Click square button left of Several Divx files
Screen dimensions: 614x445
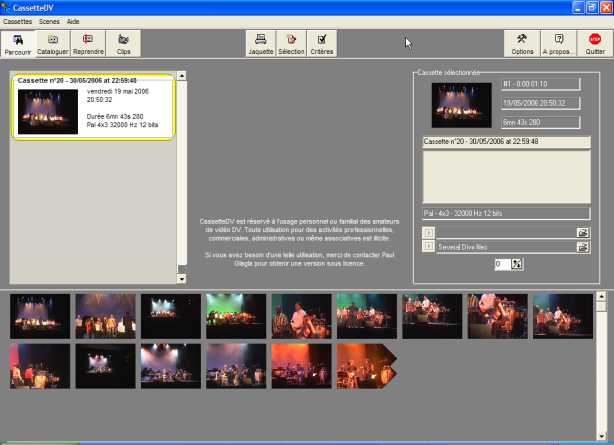point(428,246)
